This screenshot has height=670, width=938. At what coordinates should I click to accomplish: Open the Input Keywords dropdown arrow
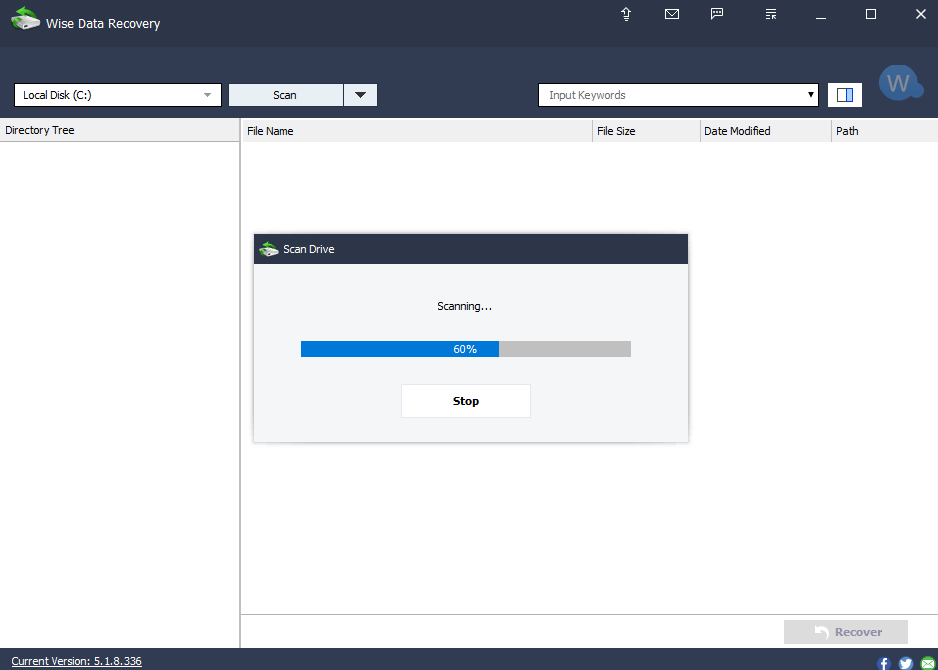(x=811, y=95)
